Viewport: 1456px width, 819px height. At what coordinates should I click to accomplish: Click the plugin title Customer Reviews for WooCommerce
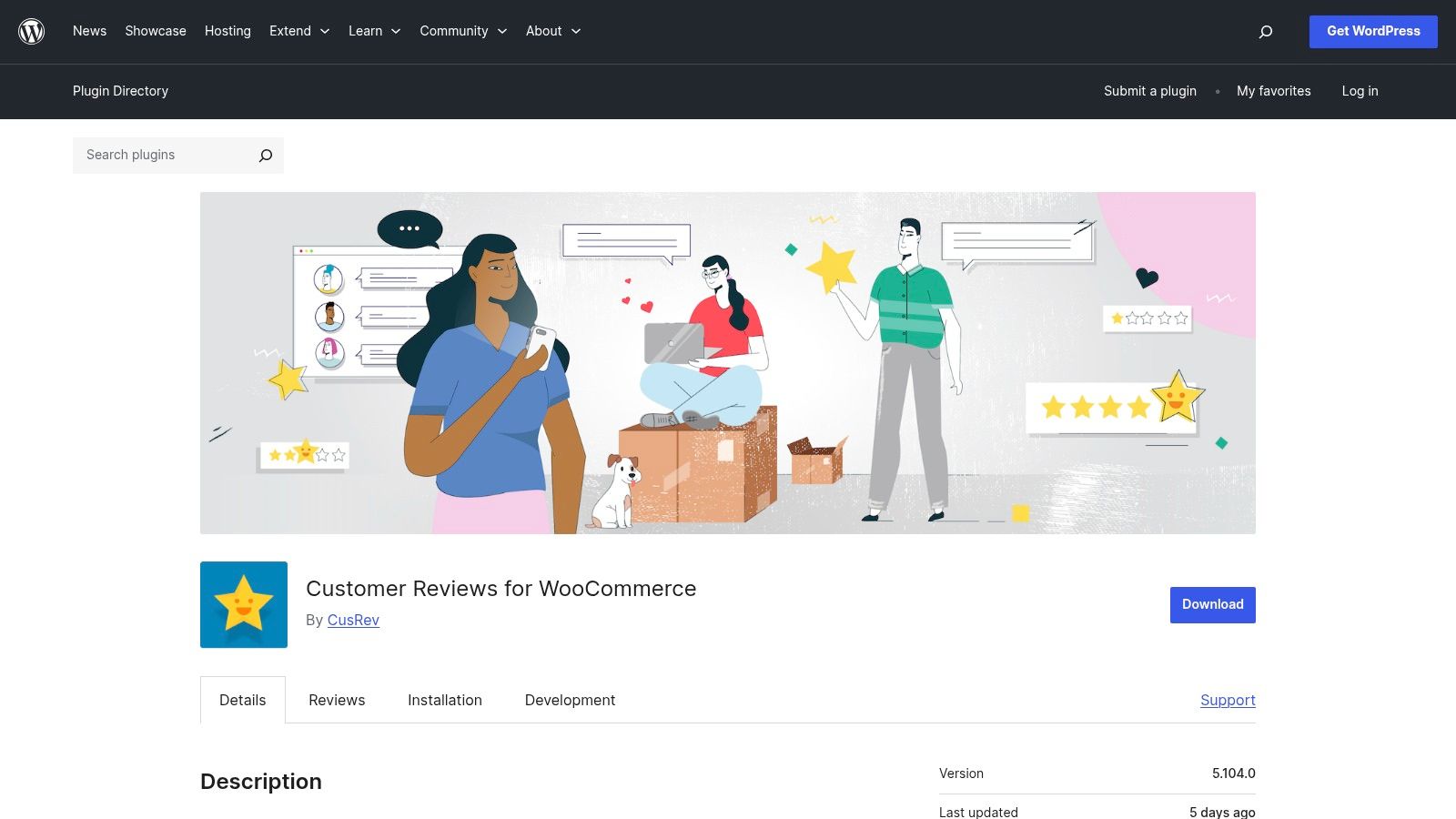(501, 589)
